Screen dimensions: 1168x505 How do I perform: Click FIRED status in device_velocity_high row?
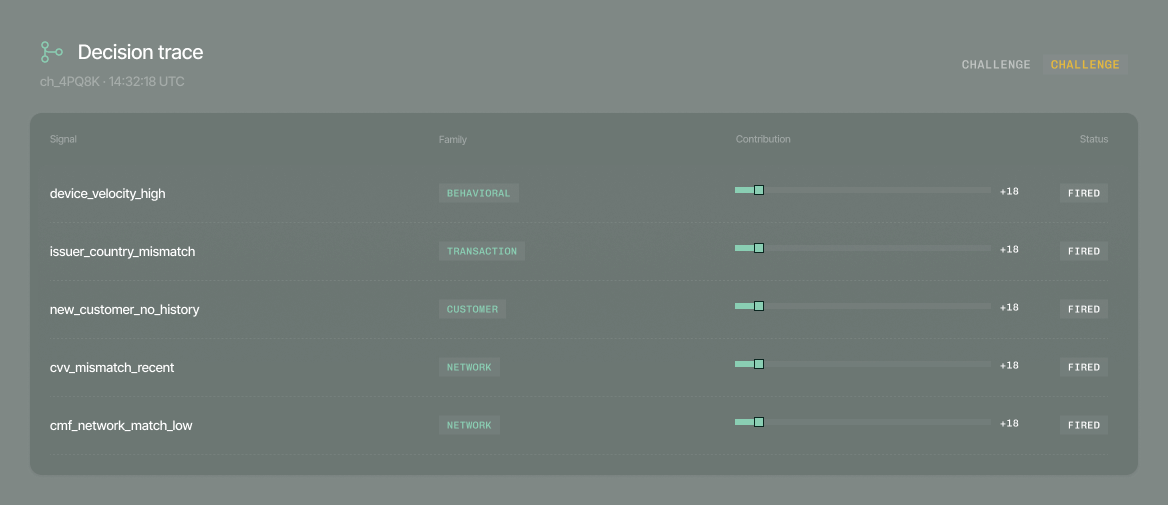(1084, 193)
